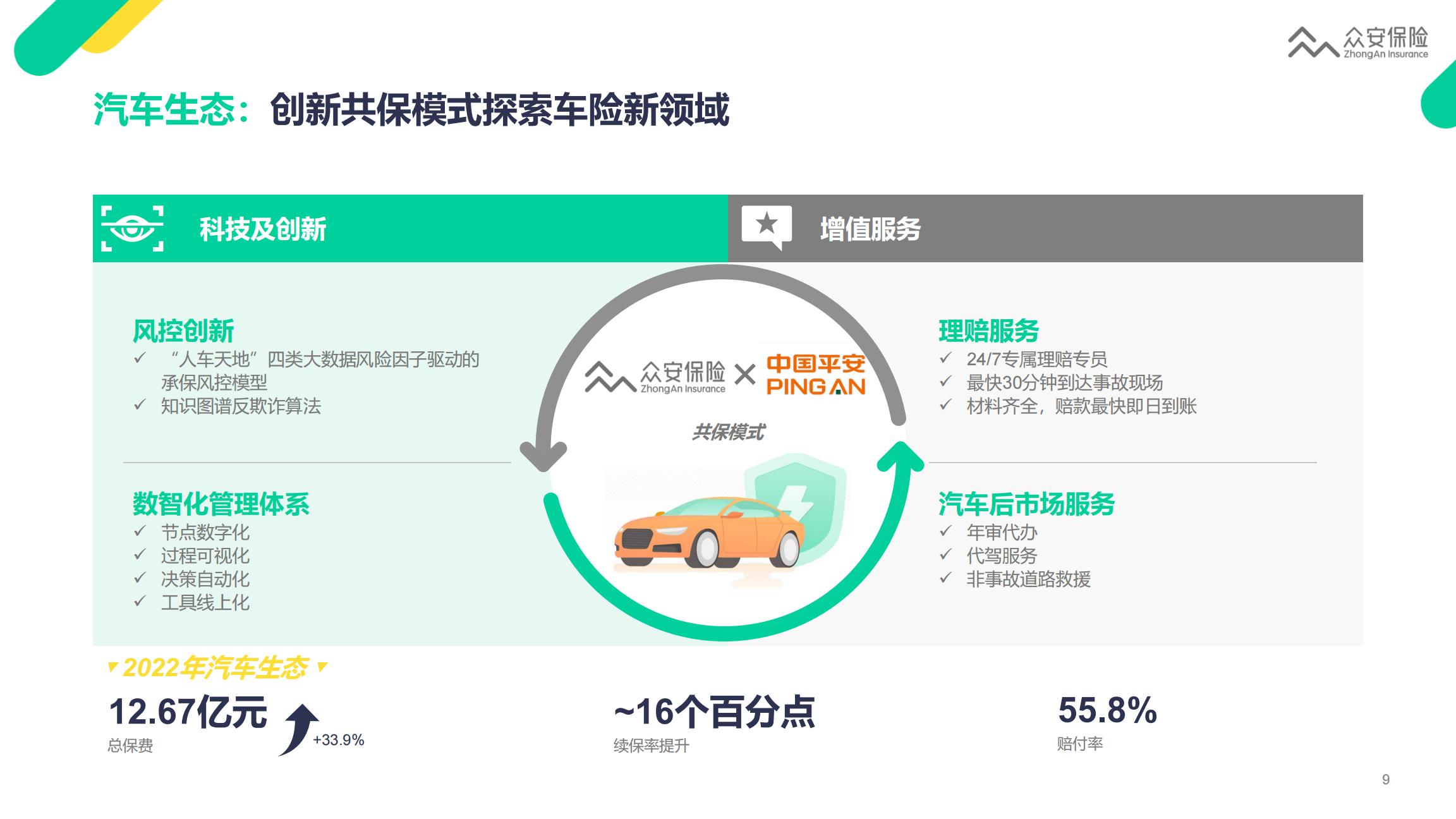Click the ZhongAn logo inside the circle
1456x819 pixels.
[655, 377]
